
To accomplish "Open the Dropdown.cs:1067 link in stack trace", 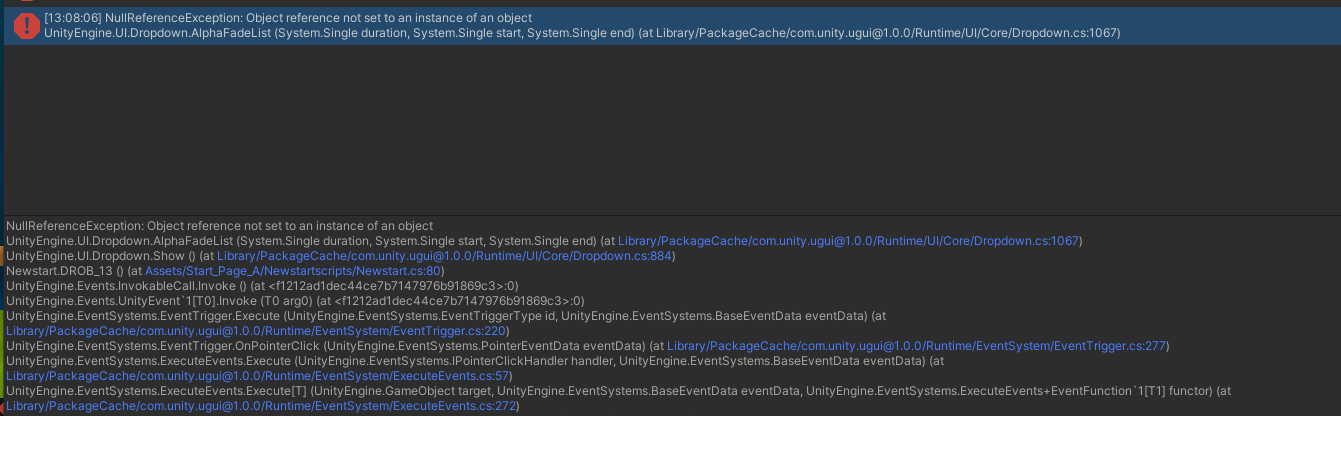I will point(849,241).
